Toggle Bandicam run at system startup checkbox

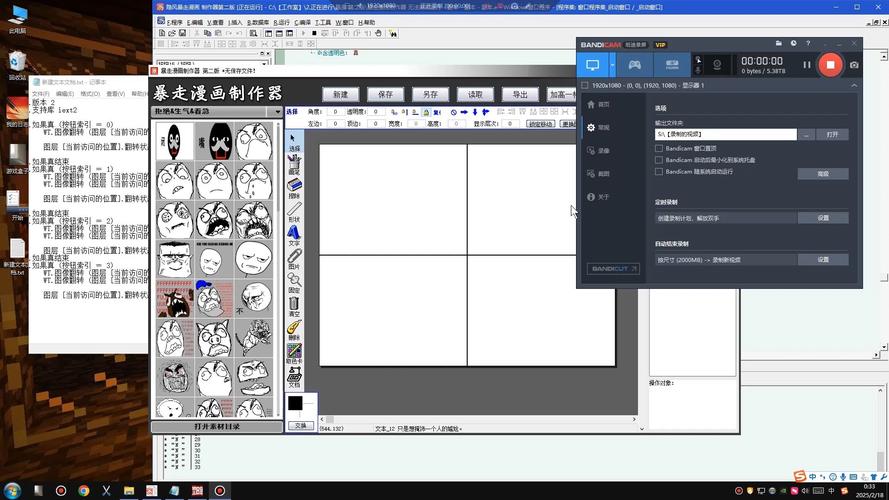[659, 172]
